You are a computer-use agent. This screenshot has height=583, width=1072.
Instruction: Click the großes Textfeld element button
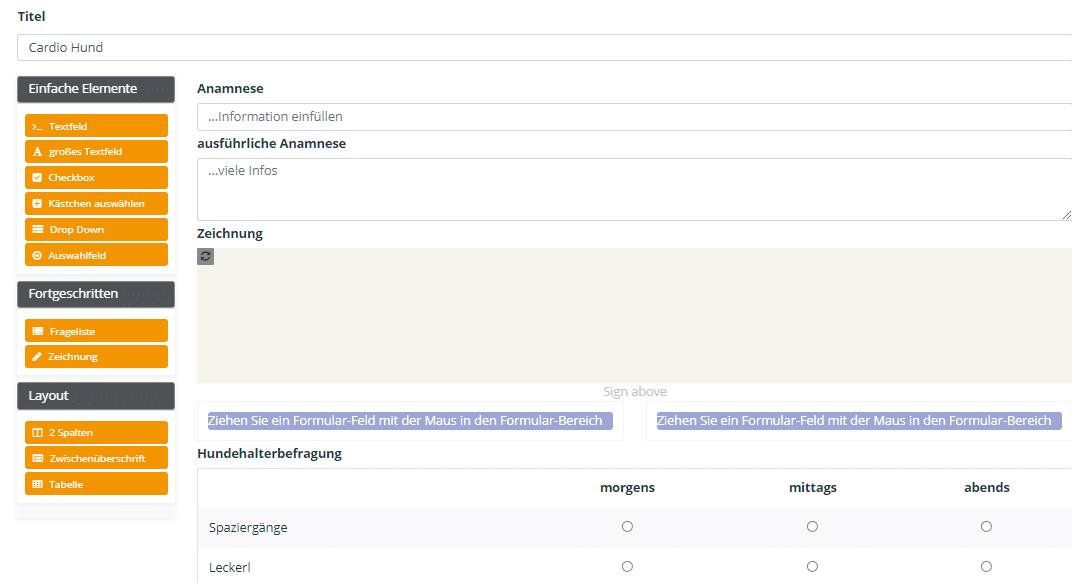tap(96, 152)
